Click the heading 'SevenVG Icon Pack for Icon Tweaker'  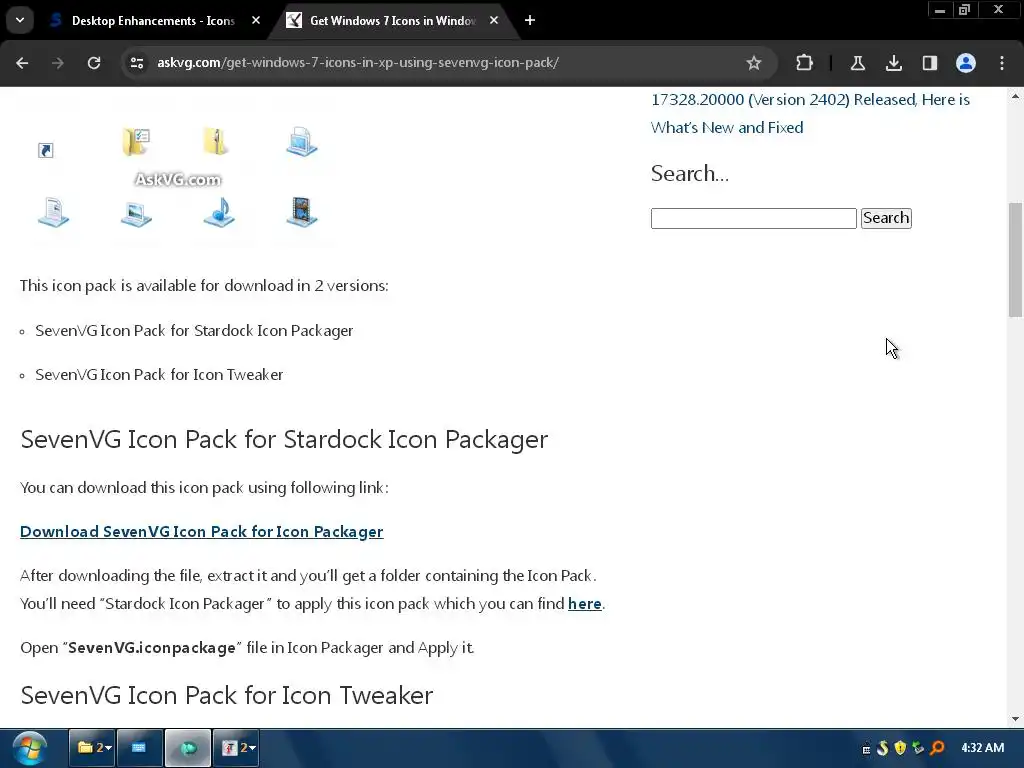(227, 696)
